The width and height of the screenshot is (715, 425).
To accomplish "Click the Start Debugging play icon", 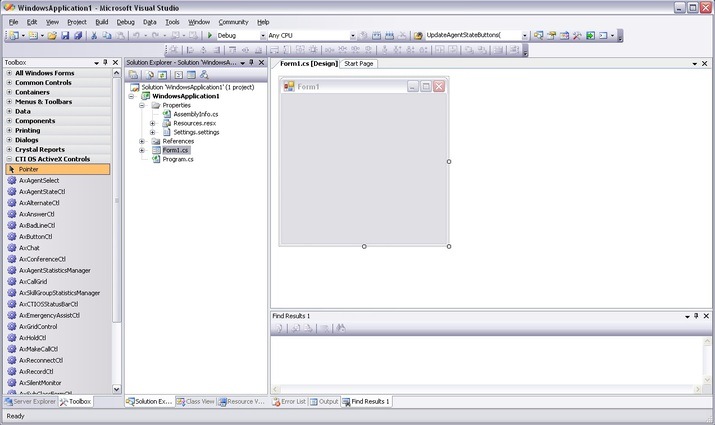I will [x=210, y=35].
